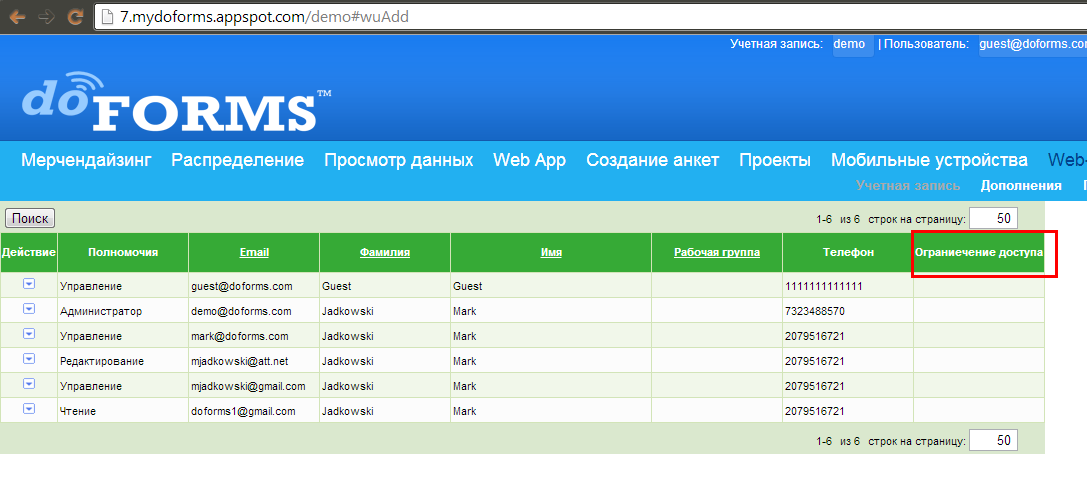The height and width of the screenshot is (491, 1087).
Task: Expand action menu for doforms1@gmail.com row
Action: click(29, 409)
